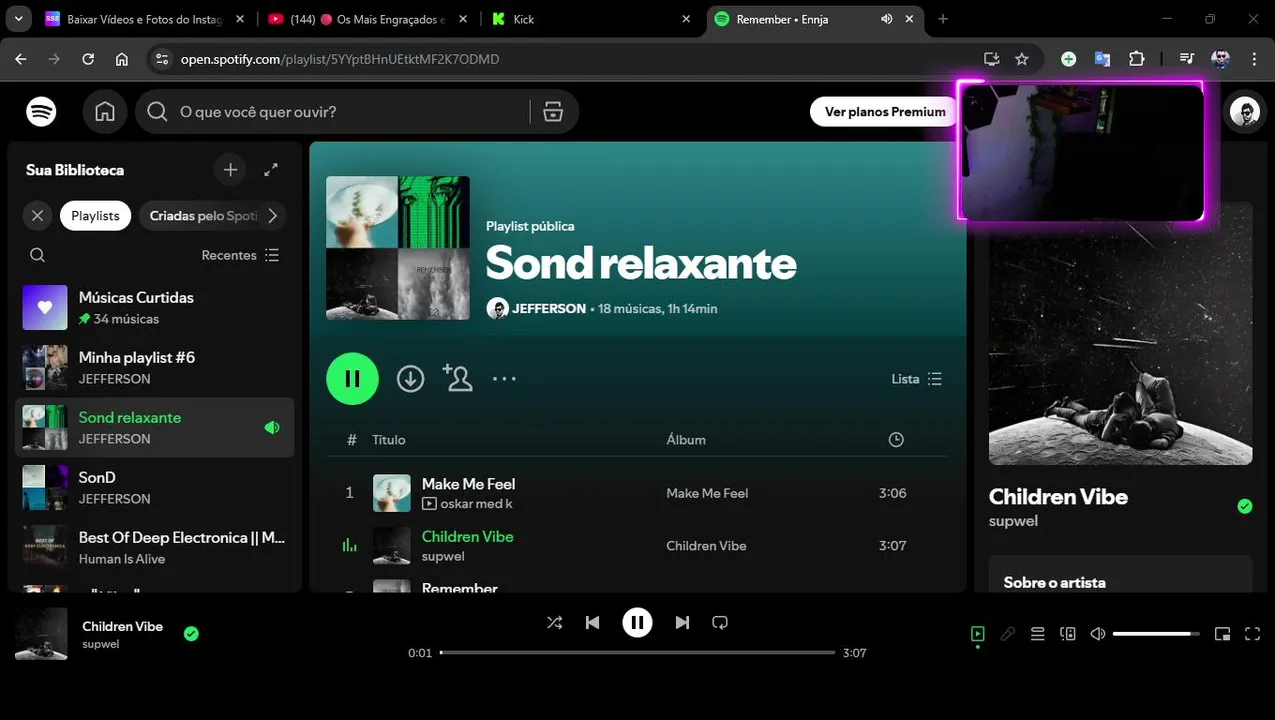This screenshot has width=1275, height=720.
Task: Toggle repeat mode
Action: click(x=720, y=622)
